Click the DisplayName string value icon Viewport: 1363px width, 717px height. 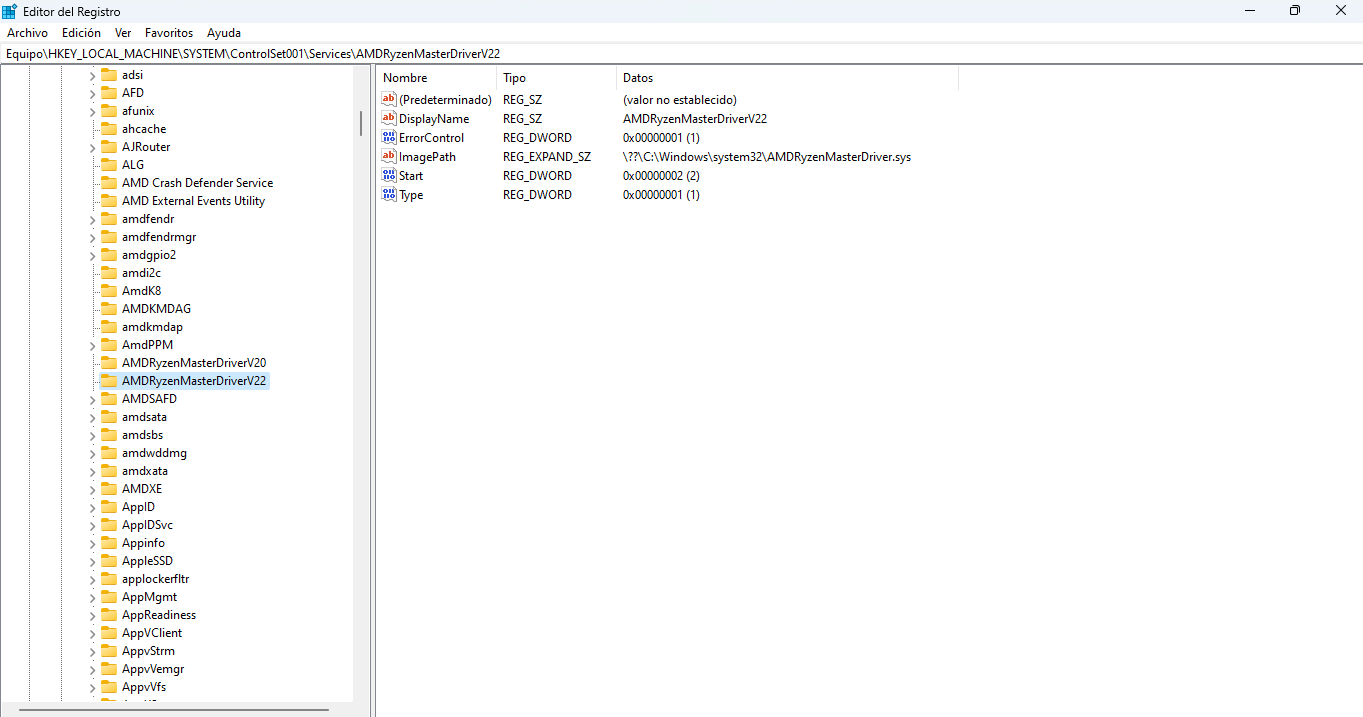[389, 119]
